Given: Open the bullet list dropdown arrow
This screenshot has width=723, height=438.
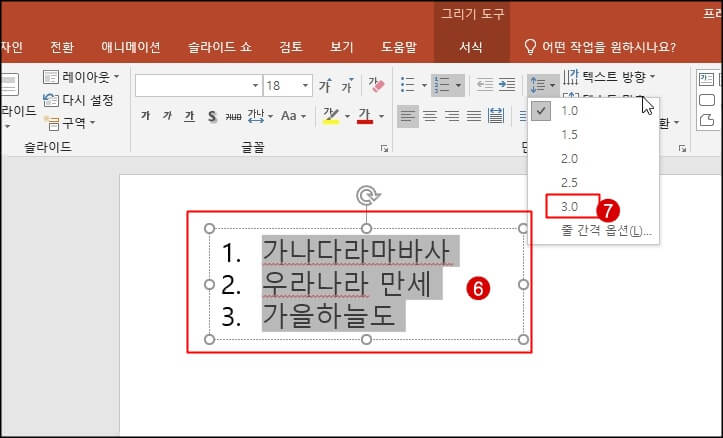Looking at the screenshot, I should coord(424,85).
